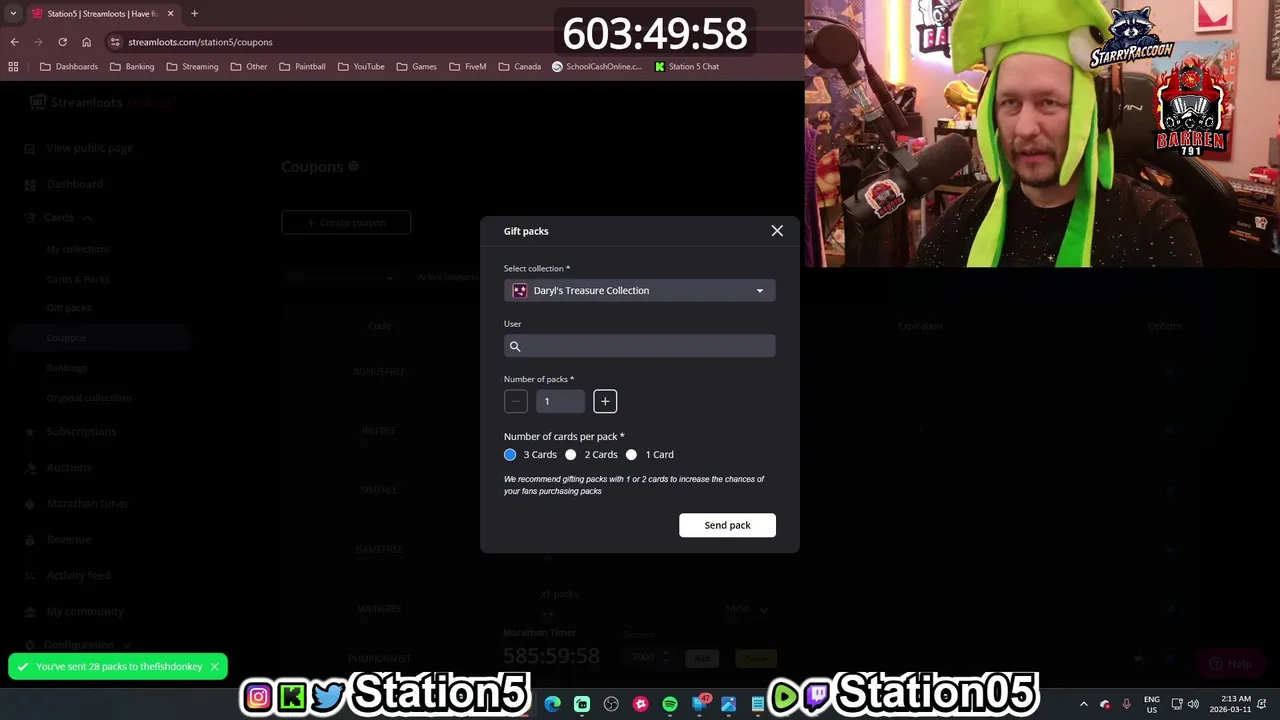The image size is (1280, 720).
Task: Select the 3 Cards option
Action: tap(510, 455)
